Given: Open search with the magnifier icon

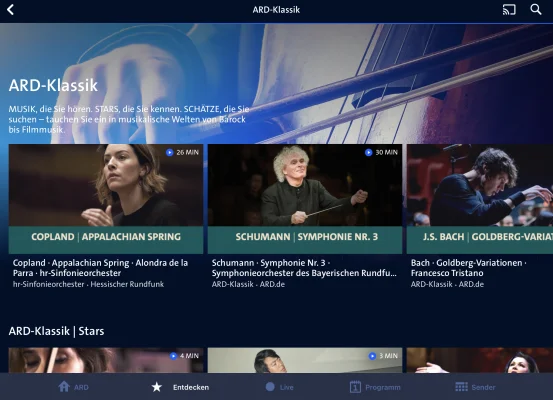Looking at the screenshot, I should point(536,10).
